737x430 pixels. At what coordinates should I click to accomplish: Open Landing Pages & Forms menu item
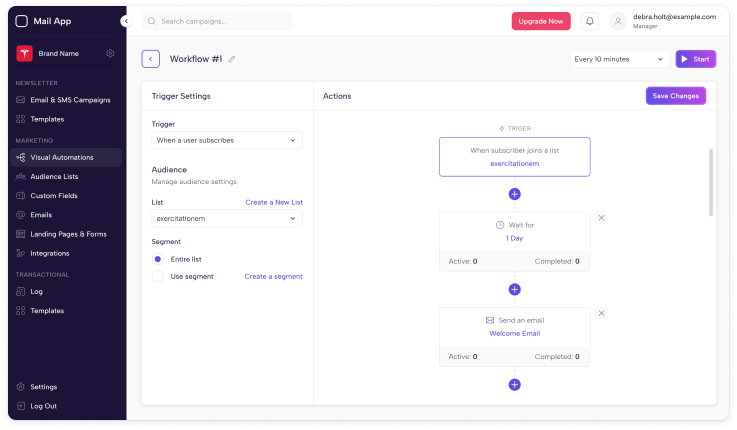pos(68,234)
